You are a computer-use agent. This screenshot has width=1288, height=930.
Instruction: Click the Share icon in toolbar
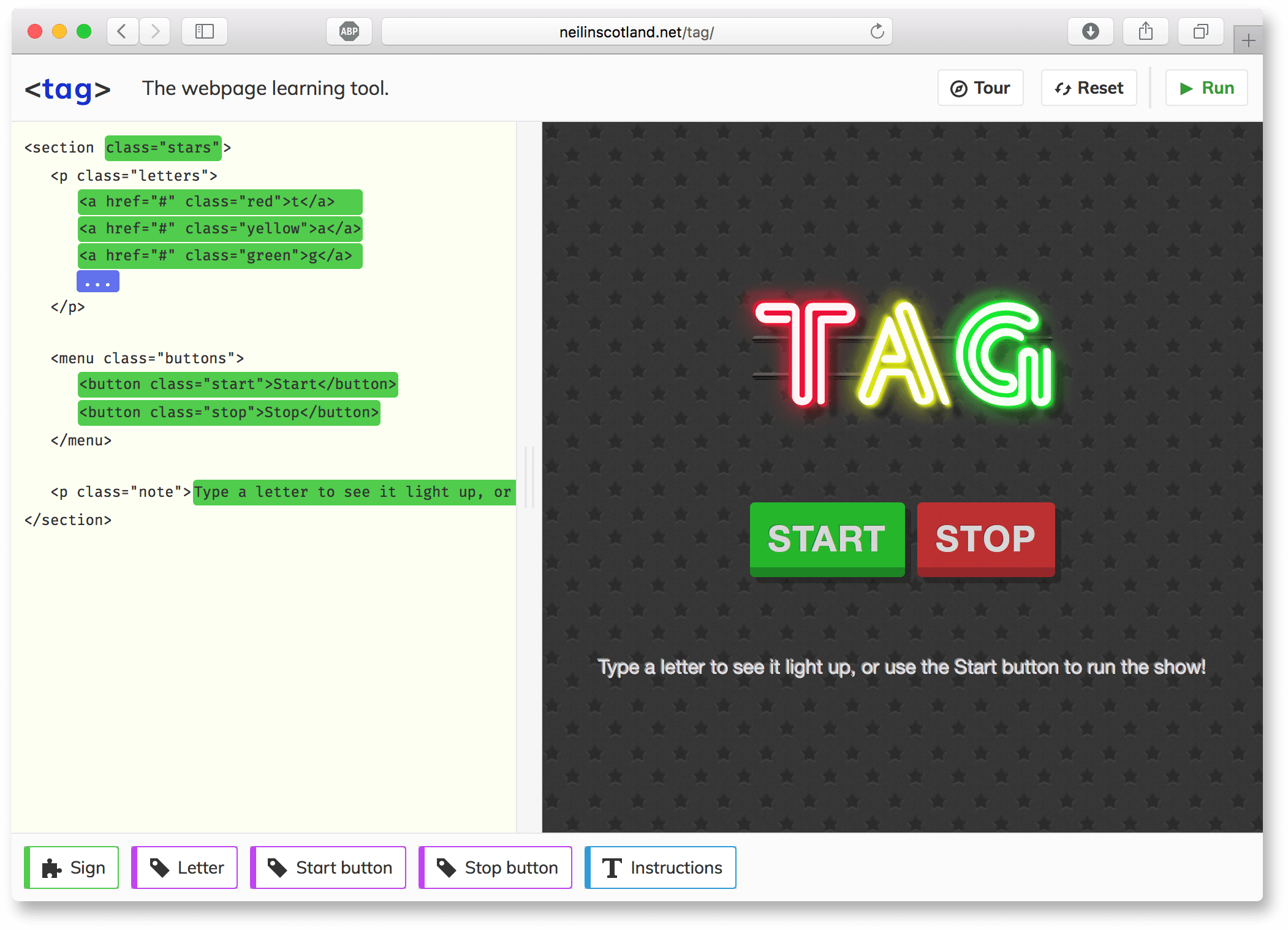click(x=1145, y=31)
